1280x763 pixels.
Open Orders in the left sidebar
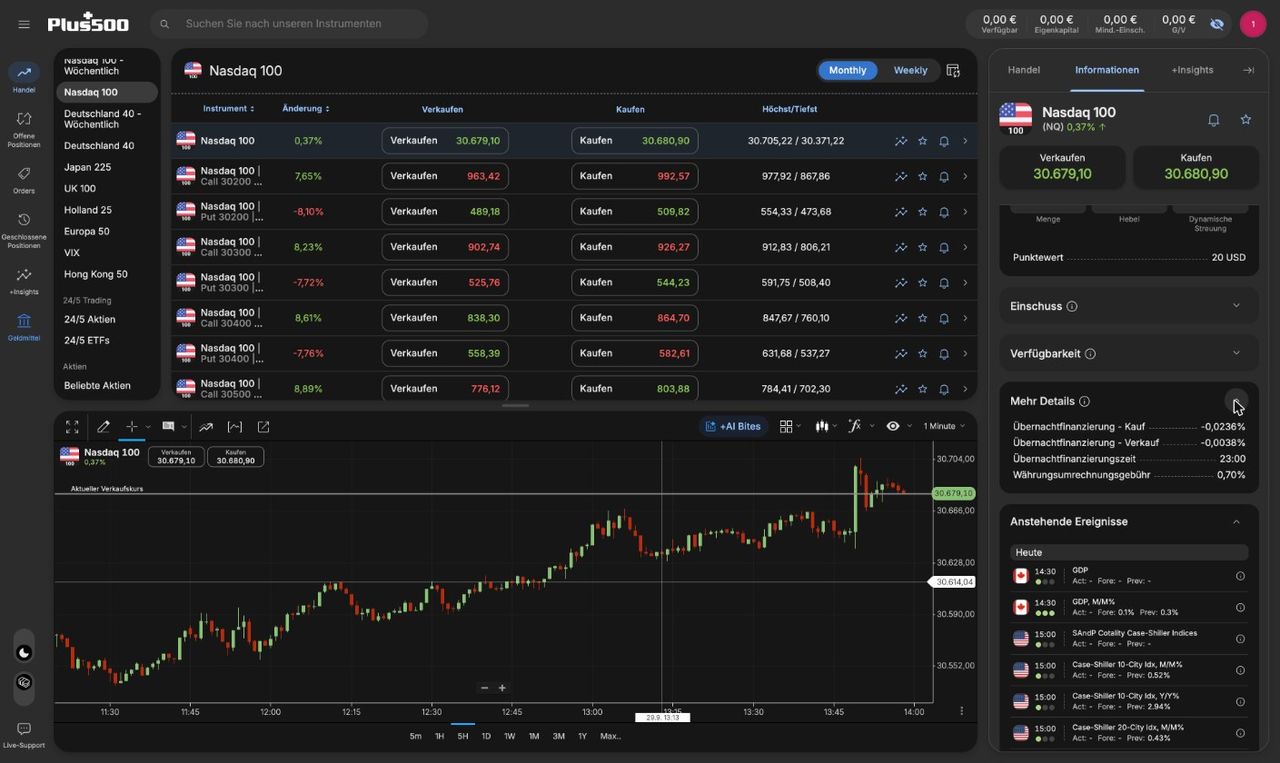point(24,180)
